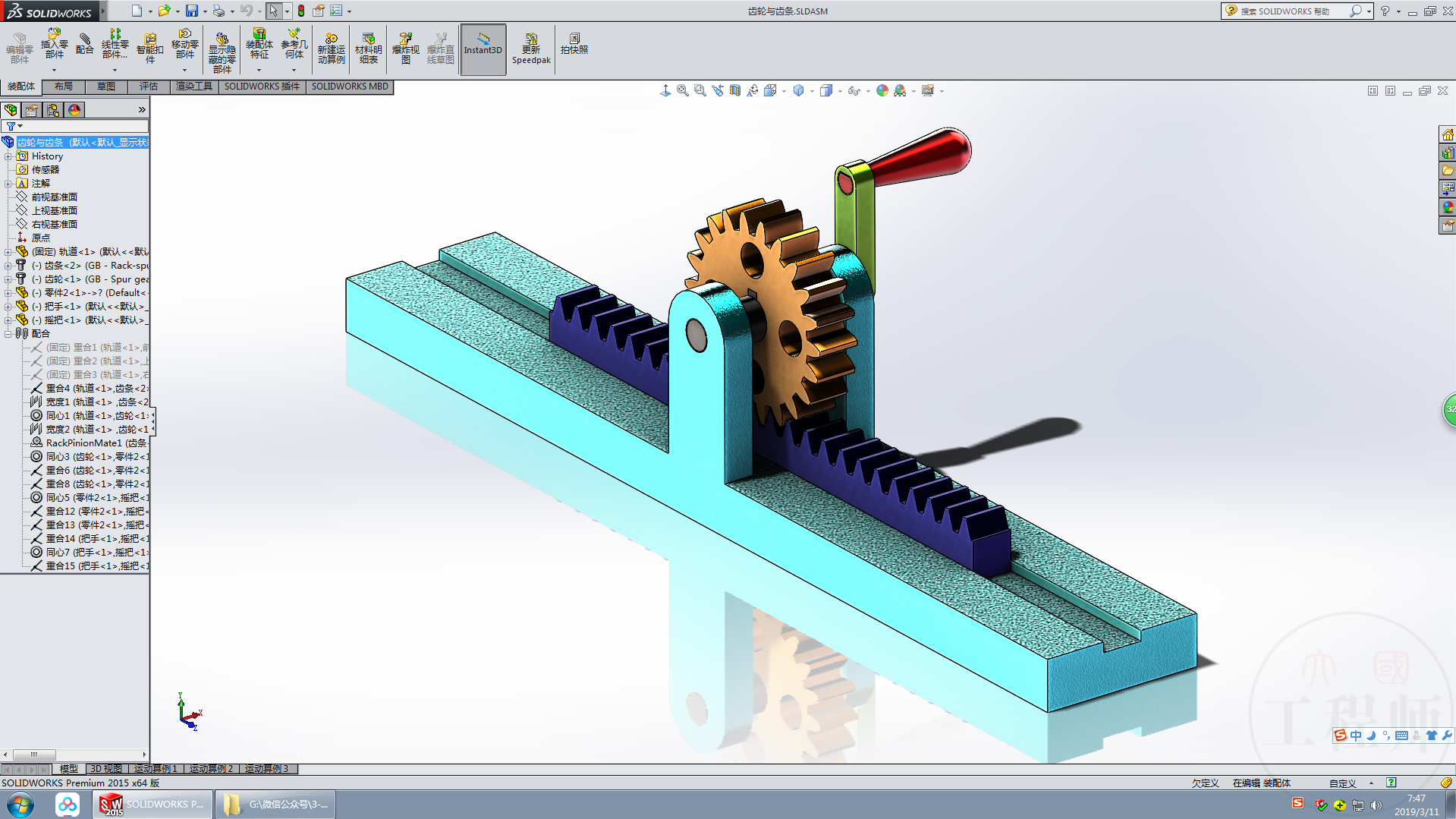This screenshot has height=819, width=1456.
Task: Click the Update Speedpak tool
Action: point(531,49)
